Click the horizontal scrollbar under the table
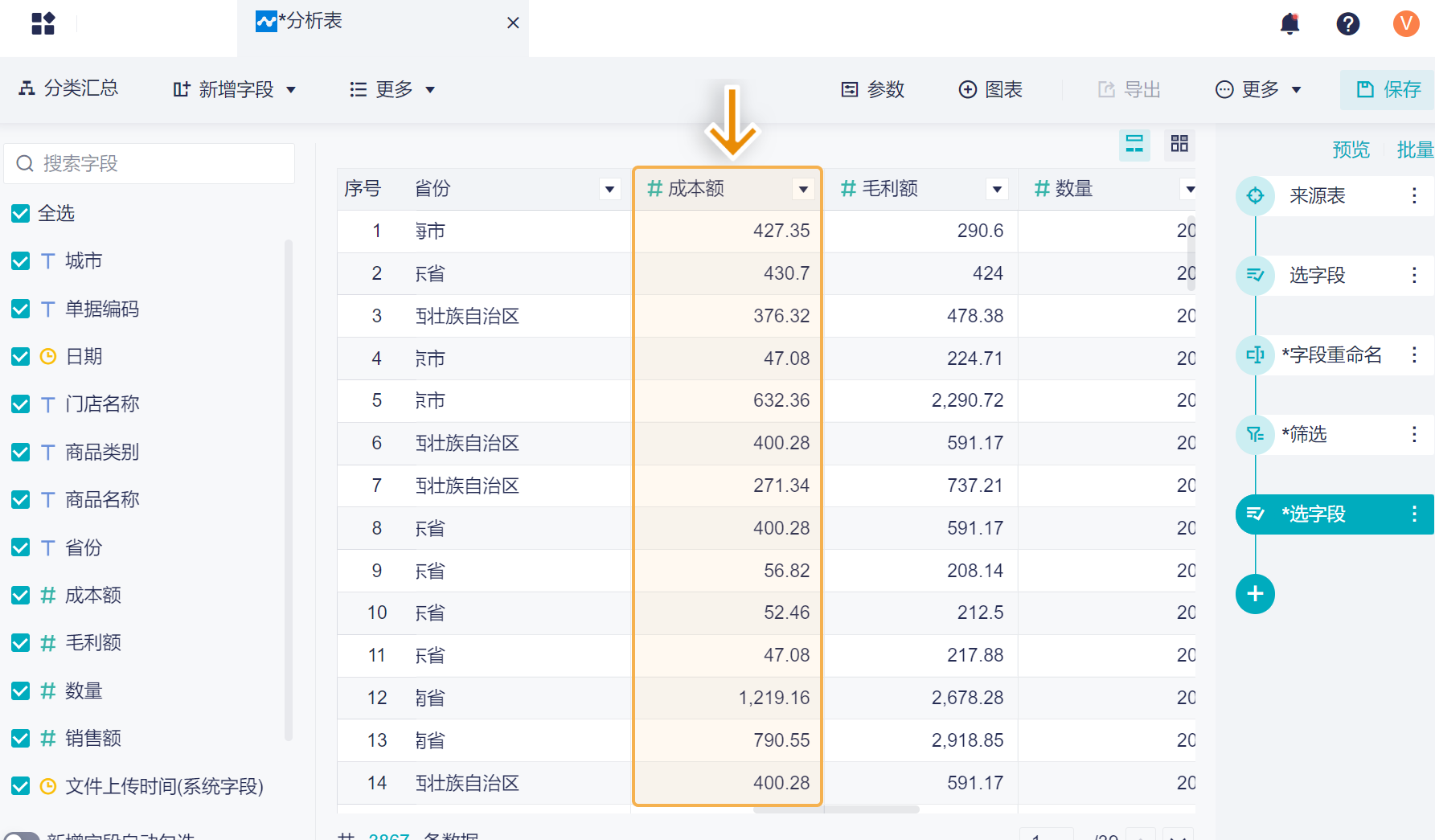The image size is (1435, 840). click(x=836, y=809)
